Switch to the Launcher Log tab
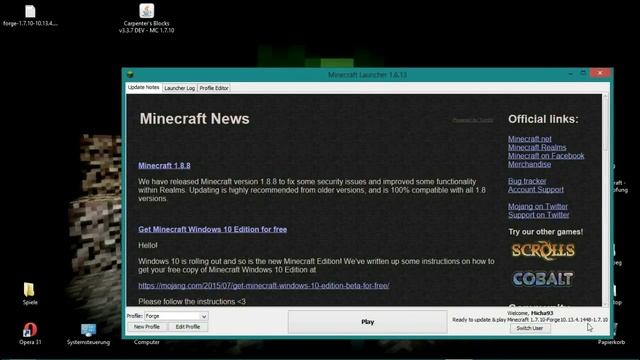 pyautogui.click(x=179, y=88)
